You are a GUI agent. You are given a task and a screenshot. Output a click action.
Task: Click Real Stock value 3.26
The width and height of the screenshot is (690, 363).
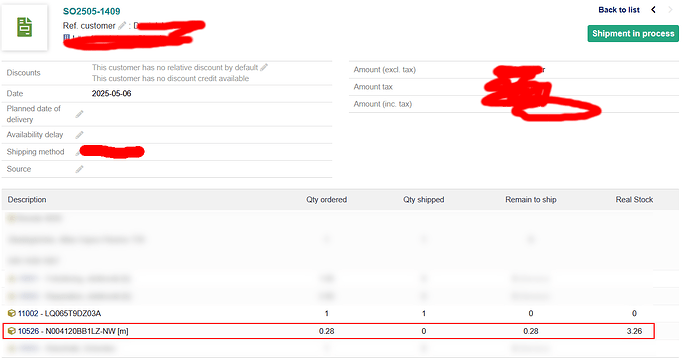click(634, 331)
